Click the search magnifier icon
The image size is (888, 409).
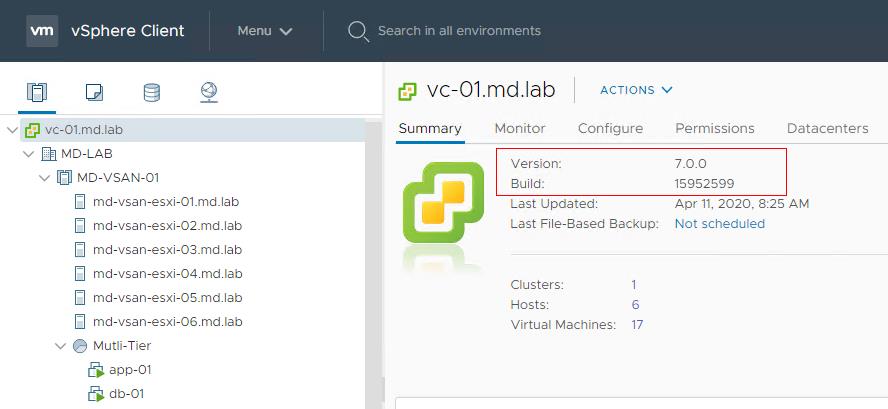click(358, 31)
